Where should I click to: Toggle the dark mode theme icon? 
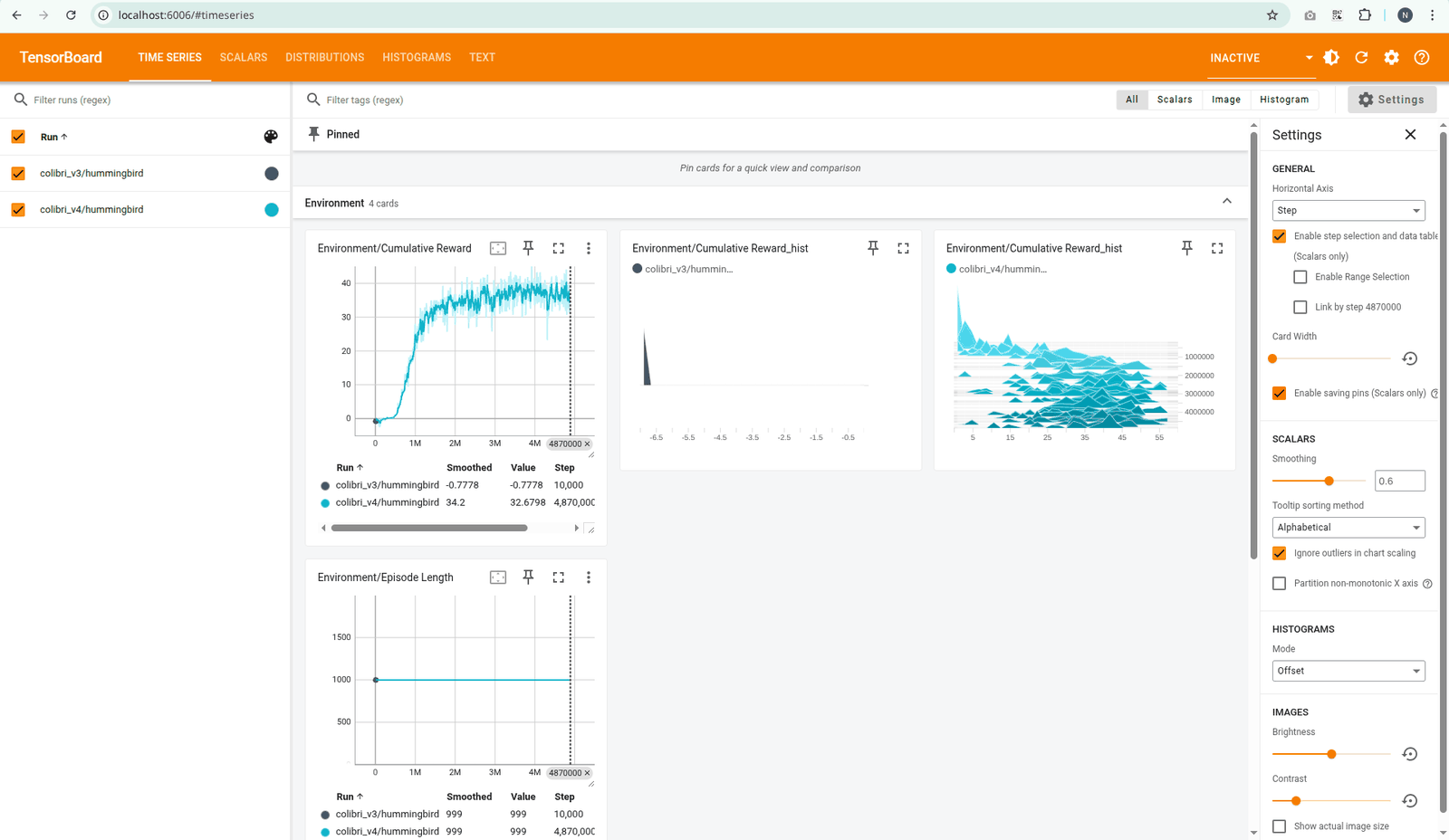(x=1331, y=57)
